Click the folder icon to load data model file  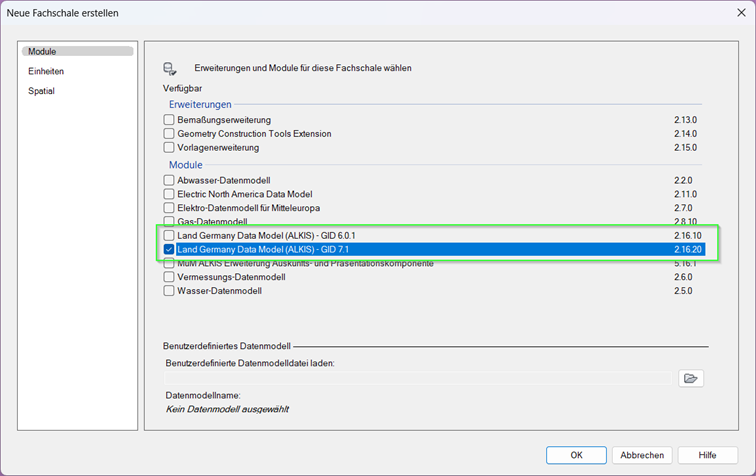[691, 378]
